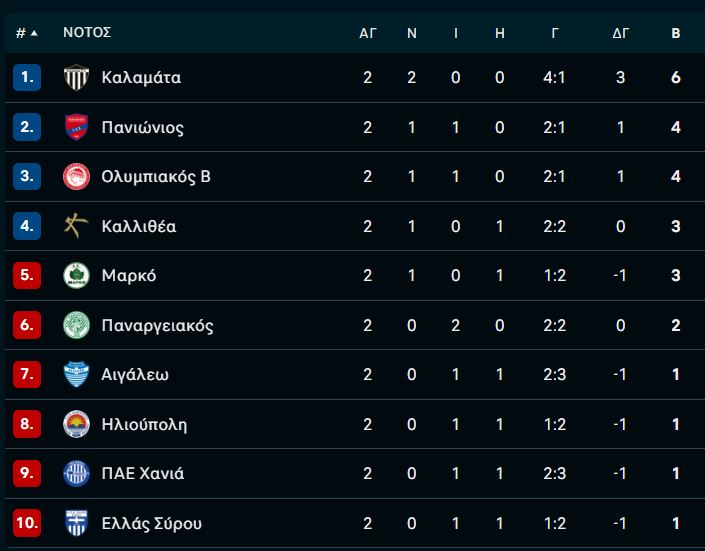
Task: Sort by the ΑΓ matches played header
Action: coord(367,33)
